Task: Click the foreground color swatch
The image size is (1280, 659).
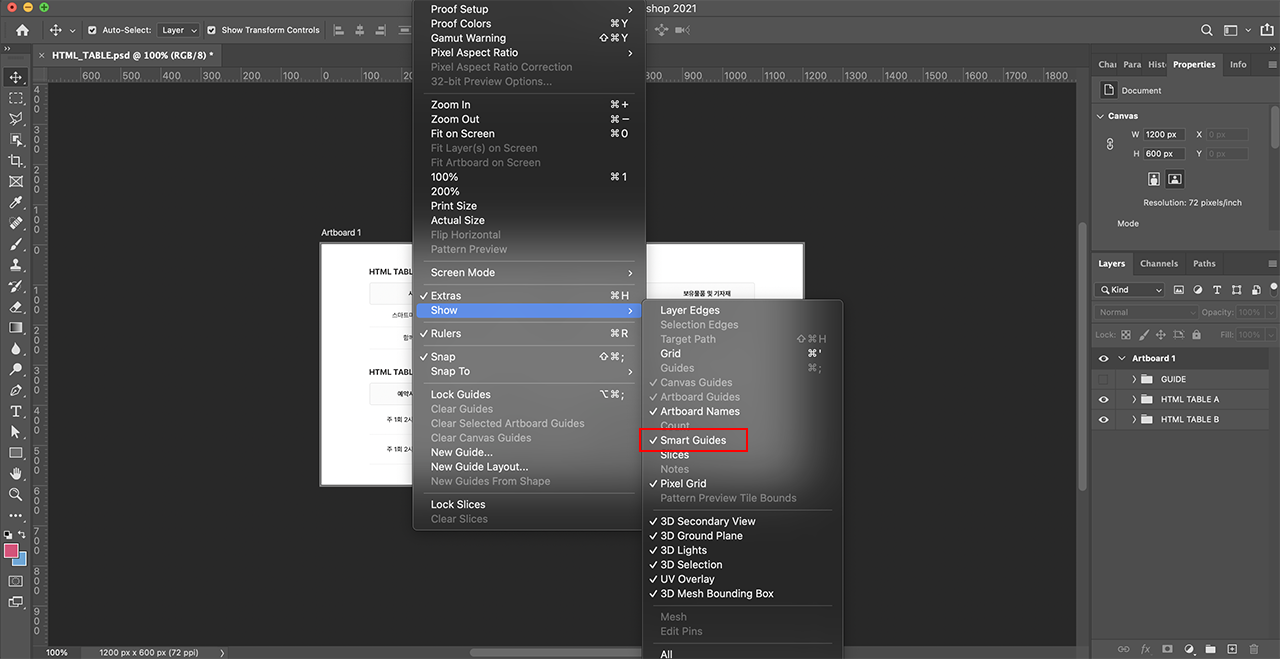Action: [11, 551]
